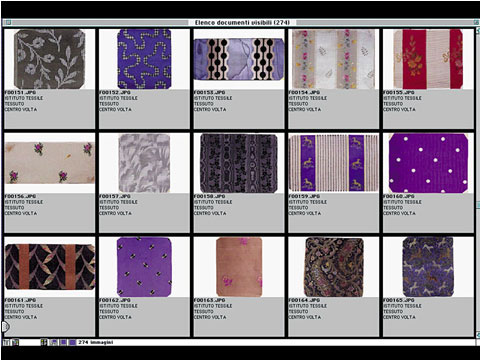Open the F00165.JPG purple horses fabric thumbnail
Screen dimensions: 480x360
[428, 267]
